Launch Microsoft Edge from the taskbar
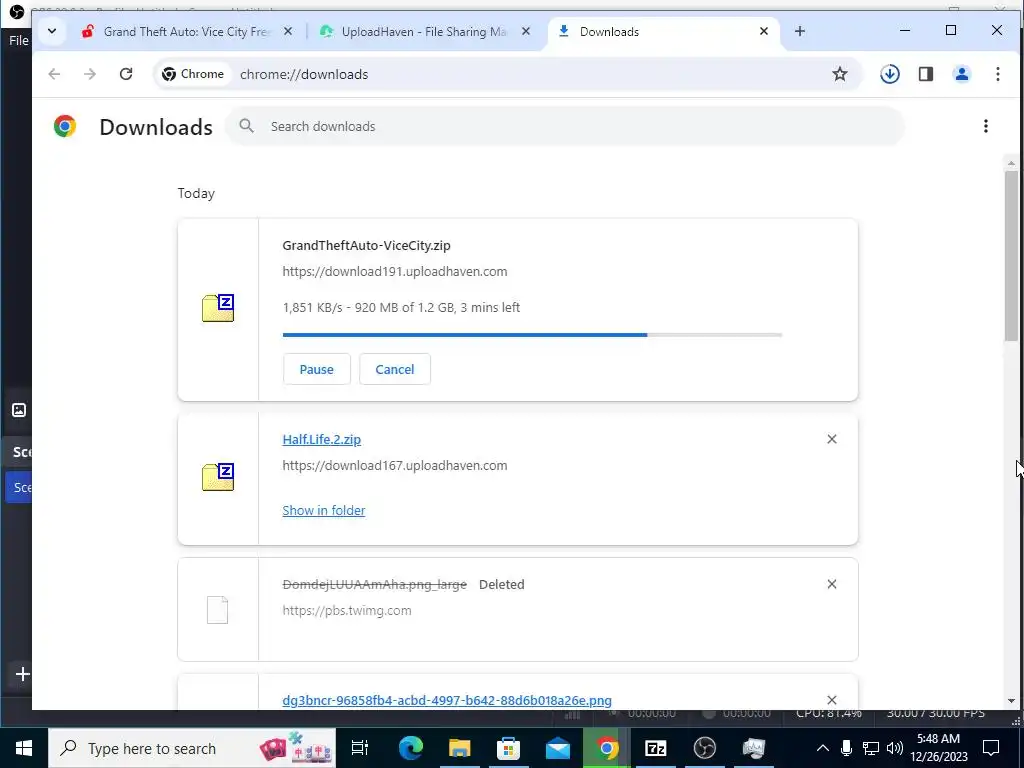The width and height of the screenshot is (1024, 768). click(x=410, y=748)
